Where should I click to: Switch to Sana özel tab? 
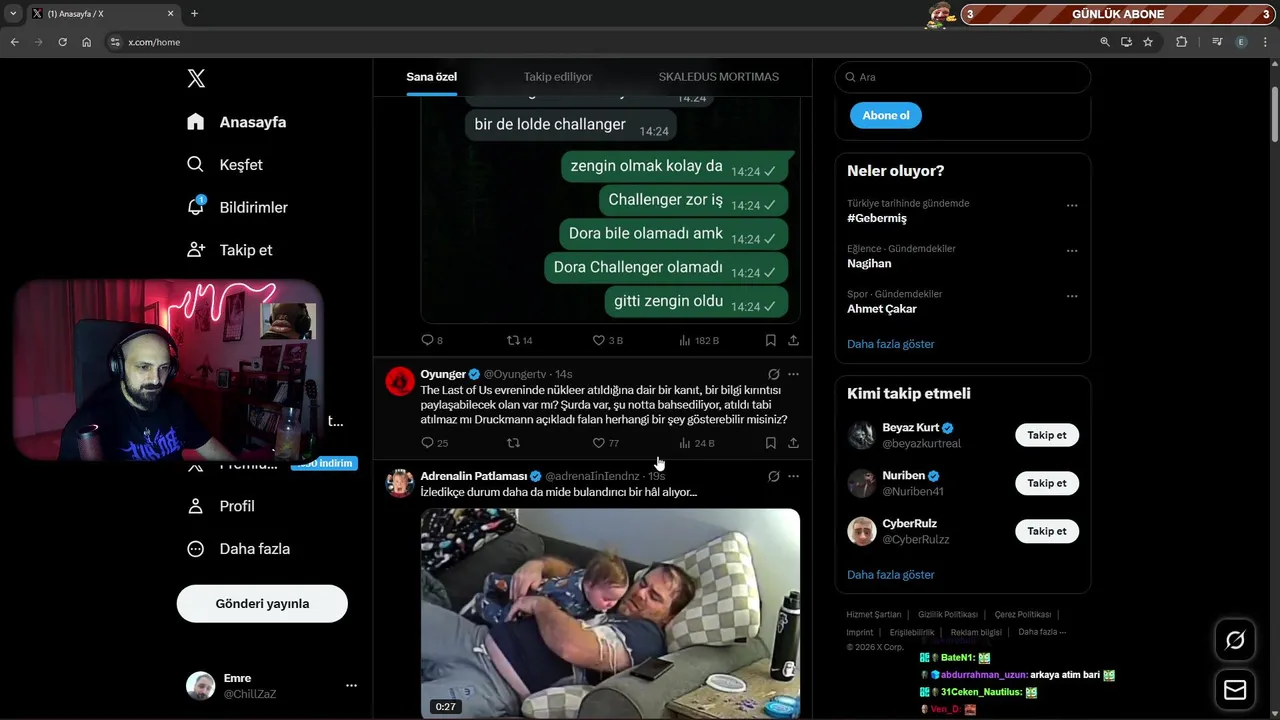[431, 77]
